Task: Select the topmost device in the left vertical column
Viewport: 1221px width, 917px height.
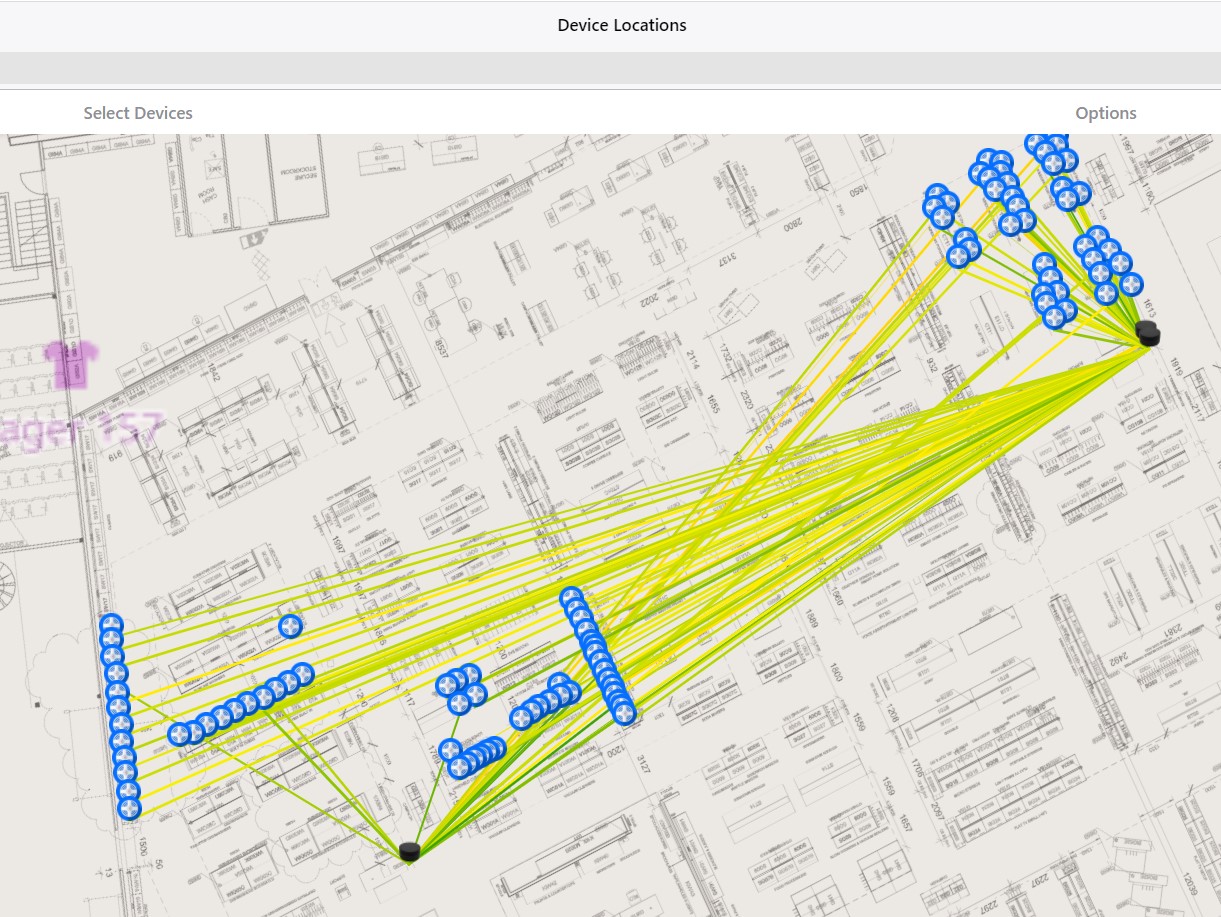Action: pyautogui.click(x=111, y=626)
